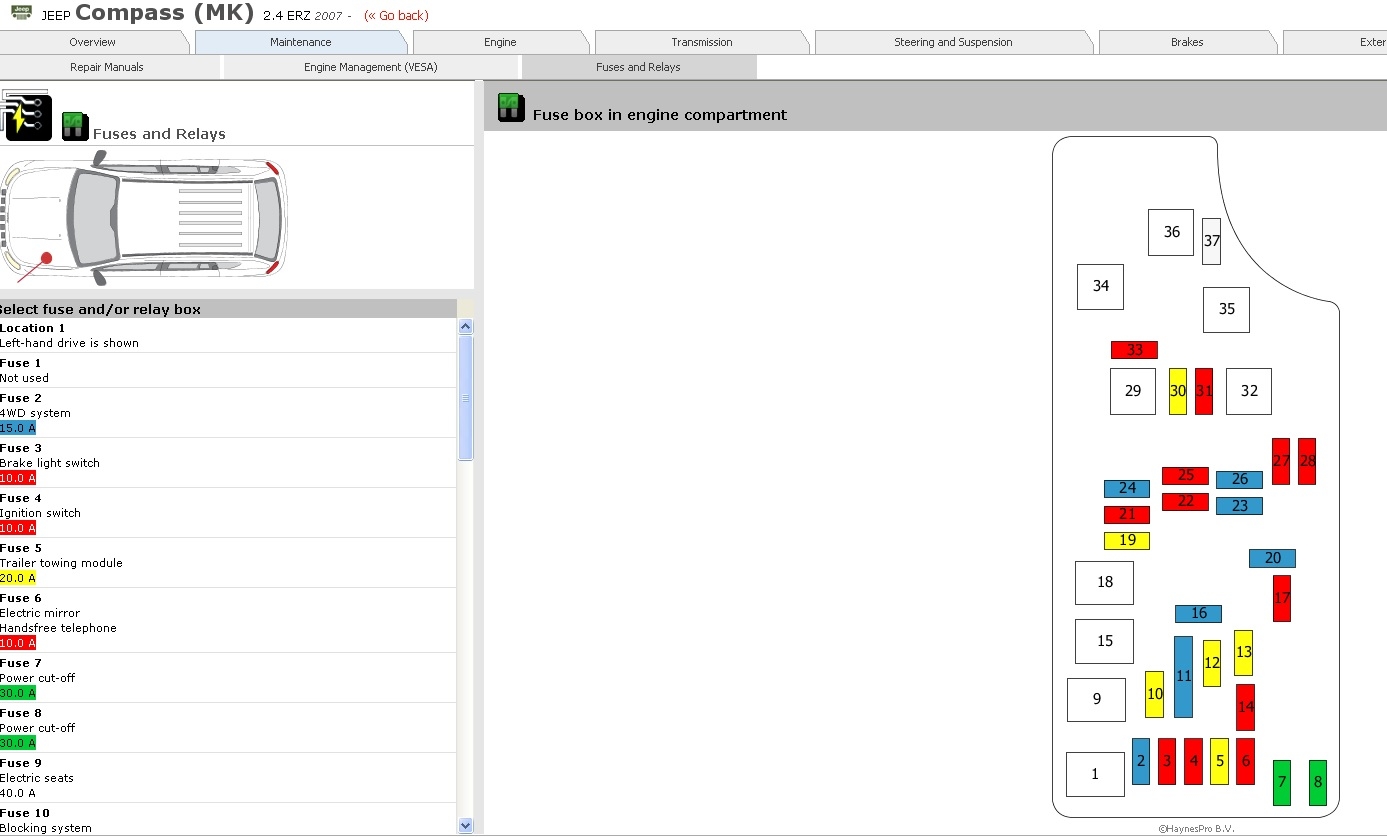Select Location 1 in the list
The image size is (1387, 837).
click(228, 335)
